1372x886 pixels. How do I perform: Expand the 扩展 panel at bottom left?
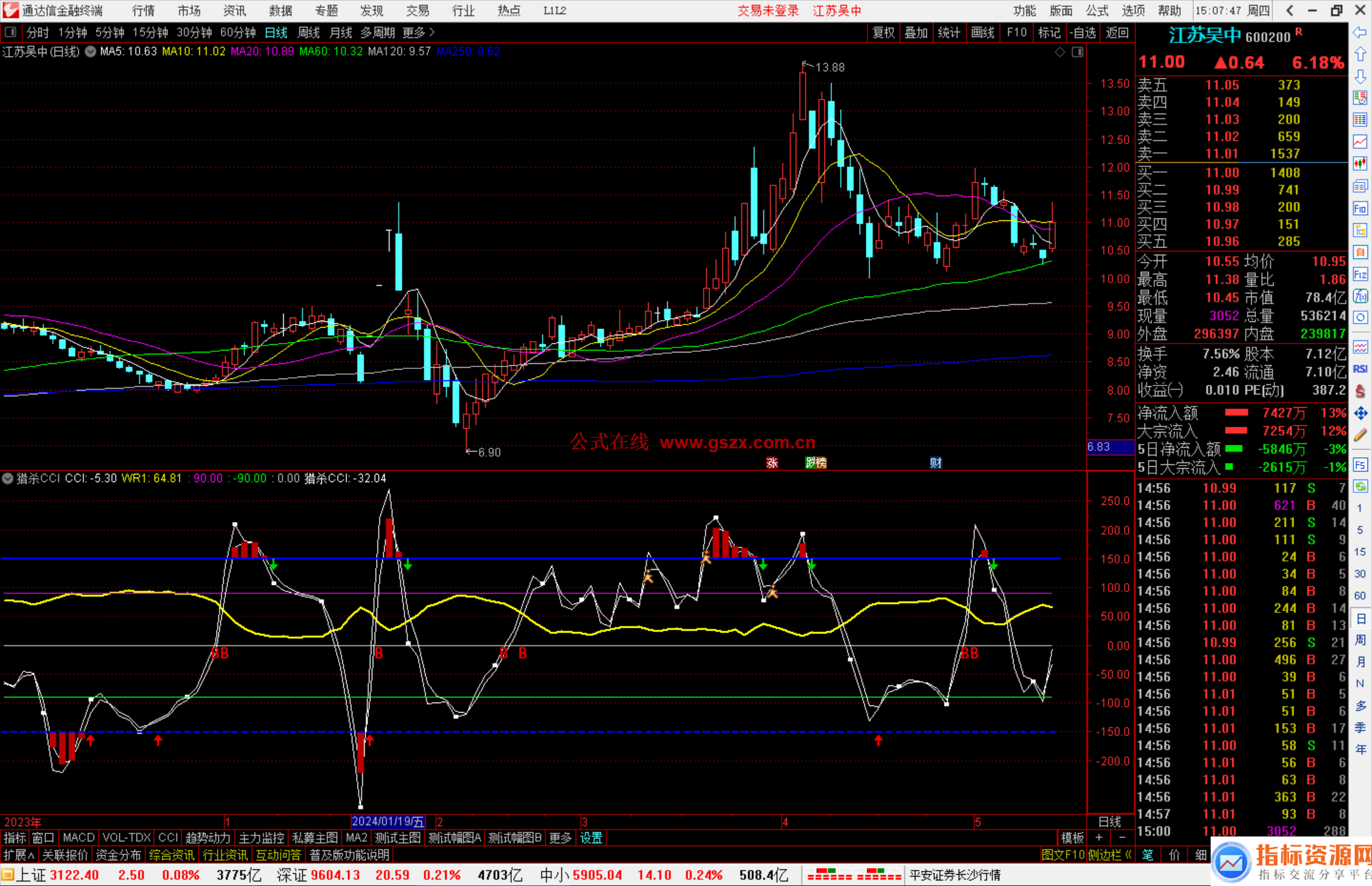[19, 855]
